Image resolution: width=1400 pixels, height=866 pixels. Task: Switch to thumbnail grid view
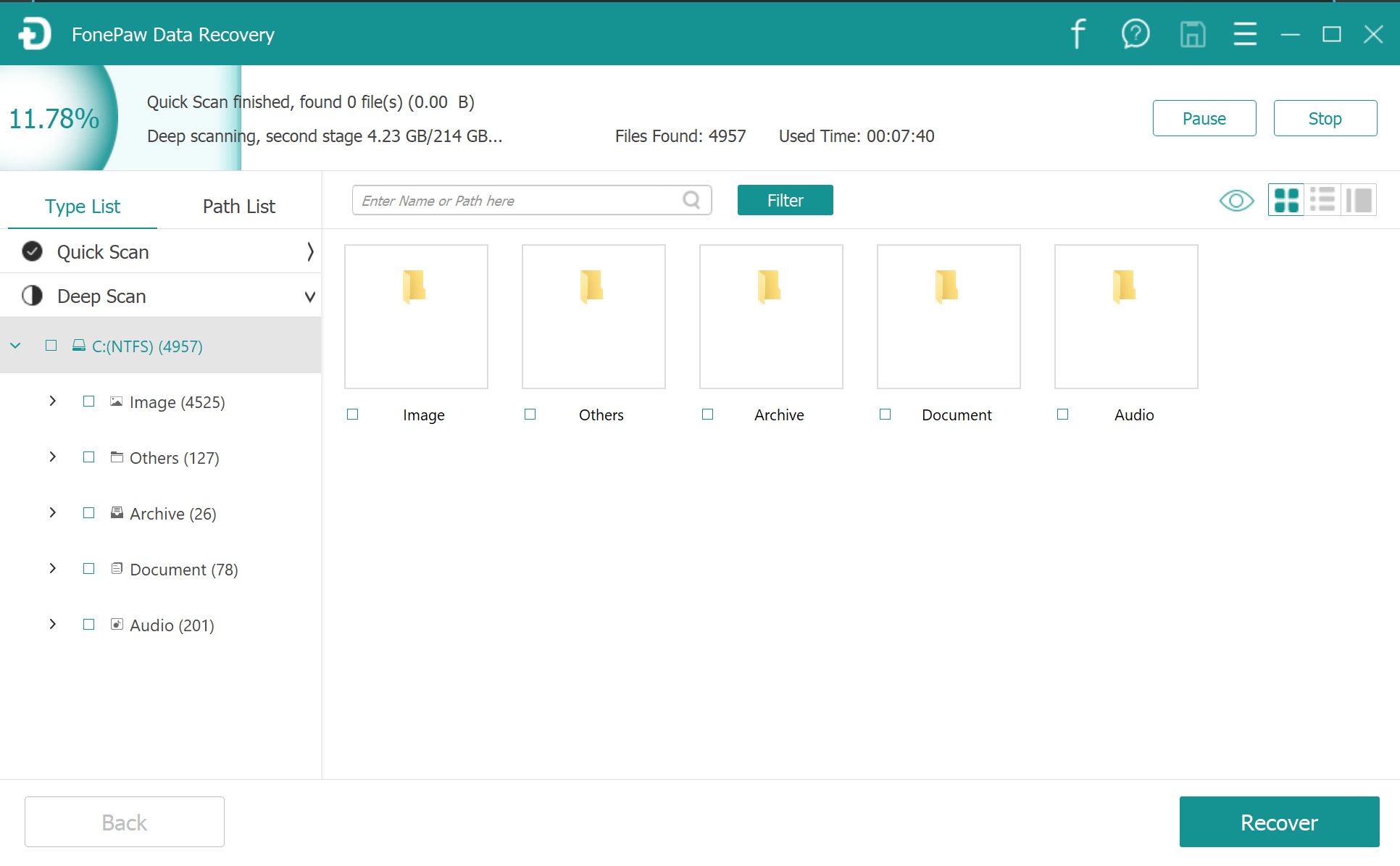tap(1286, 200)
